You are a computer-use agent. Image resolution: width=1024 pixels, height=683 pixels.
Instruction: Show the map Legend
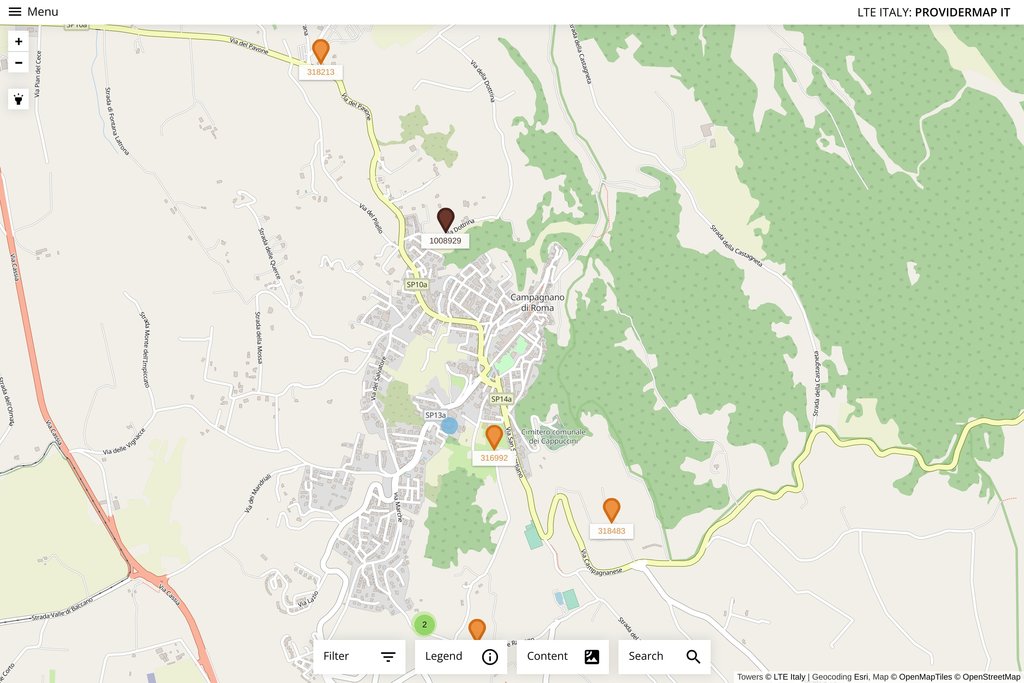[x=461, y=656]
